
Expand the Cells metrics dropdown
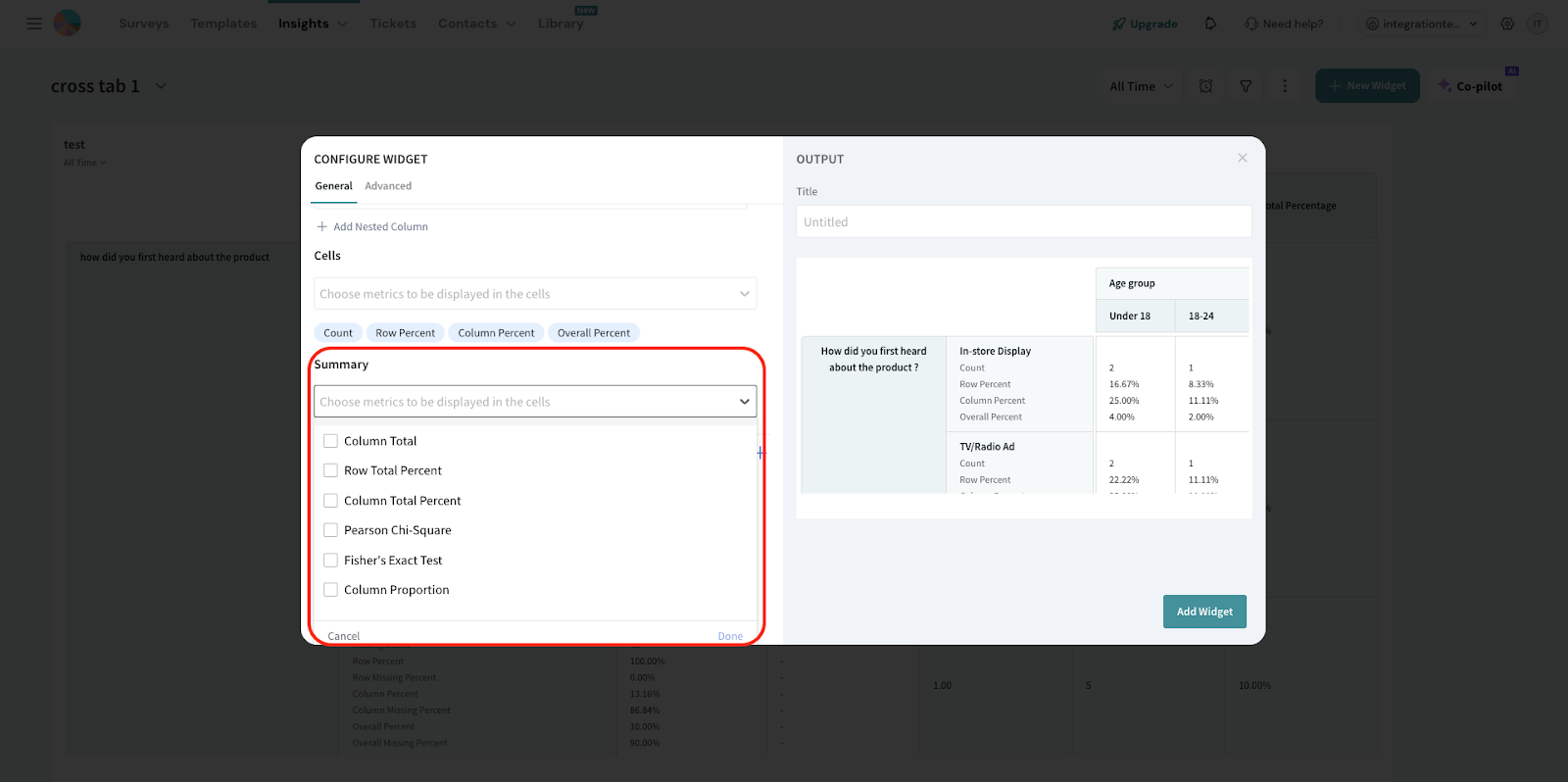744,294
